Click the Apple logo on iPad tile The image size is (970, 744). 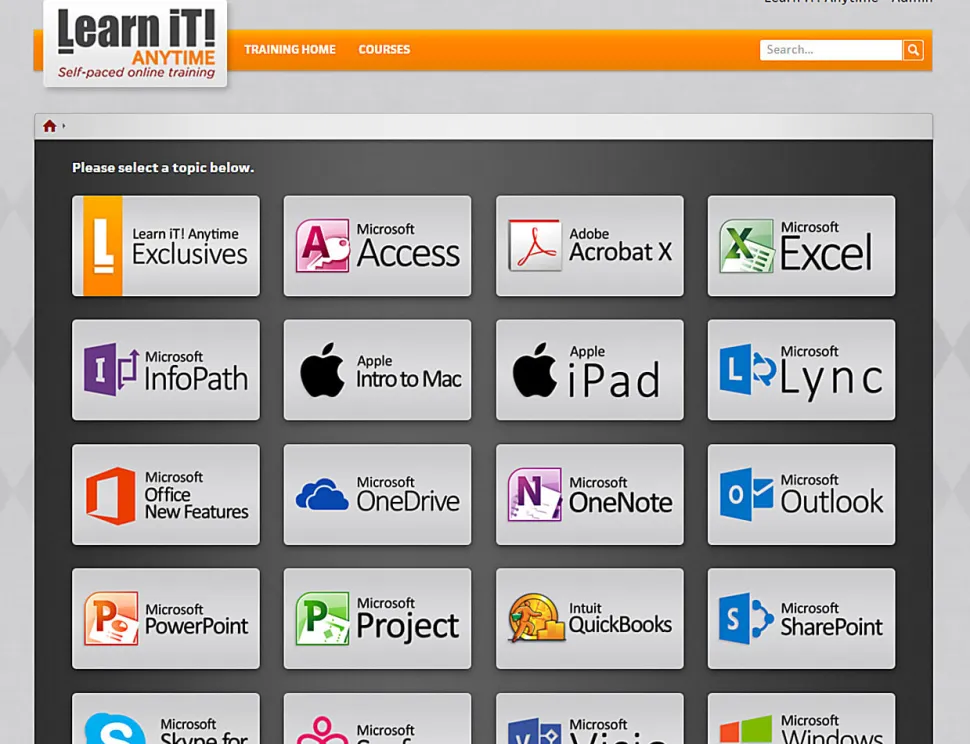click(x=534, y=369)
